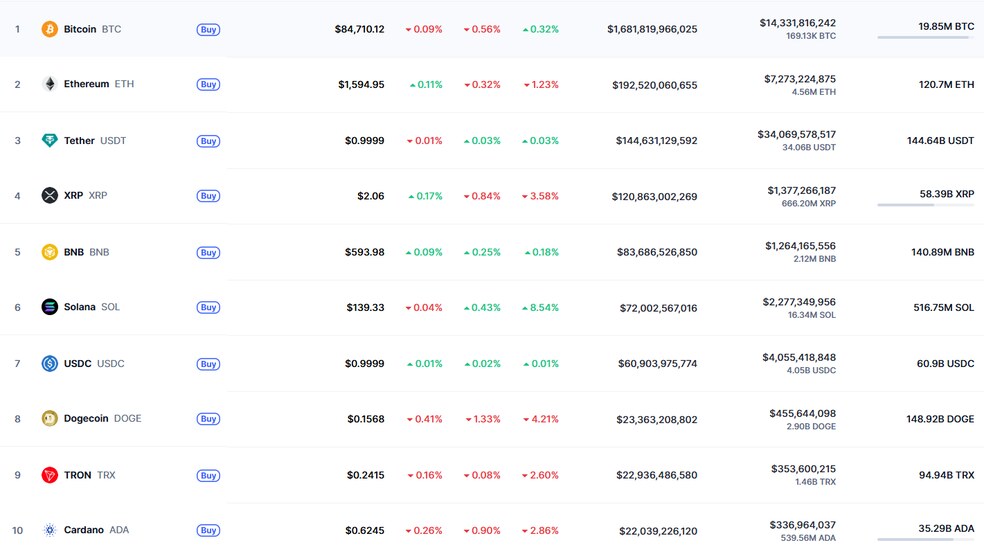Open the Solana SOL name link

point(92,307)
